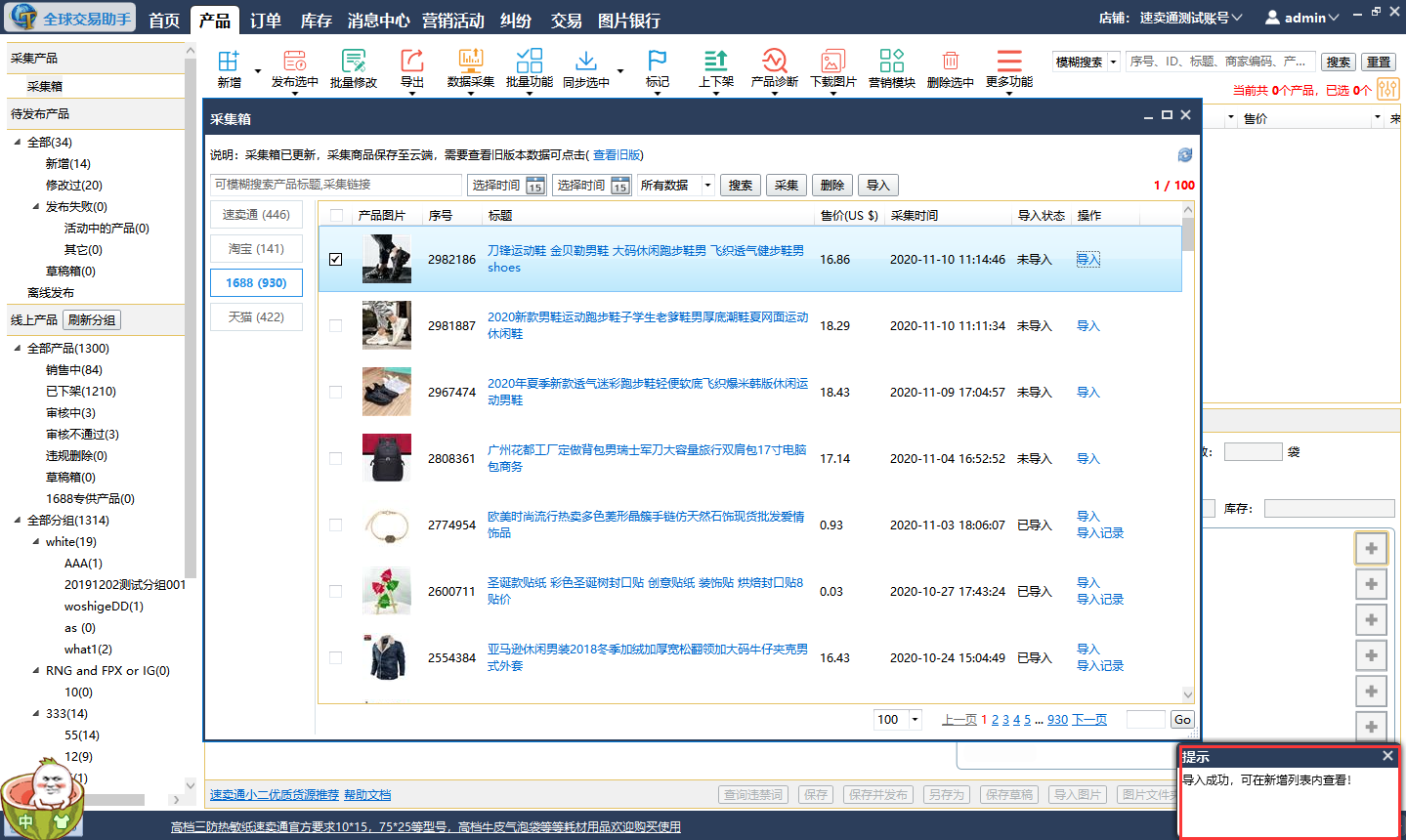
Task: Uncheck the row 2982186 checkbox
Action: (x=335, y=259)
